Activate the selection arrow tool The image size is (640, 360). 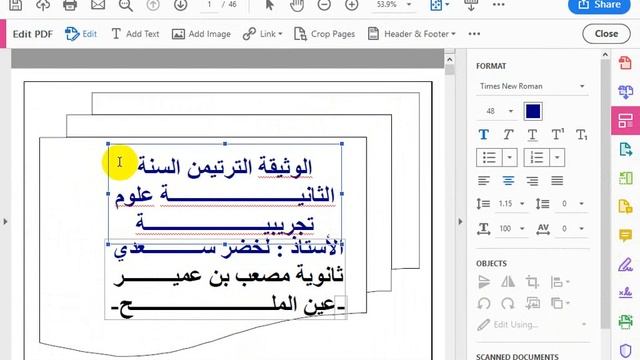[x=269, y=5]
